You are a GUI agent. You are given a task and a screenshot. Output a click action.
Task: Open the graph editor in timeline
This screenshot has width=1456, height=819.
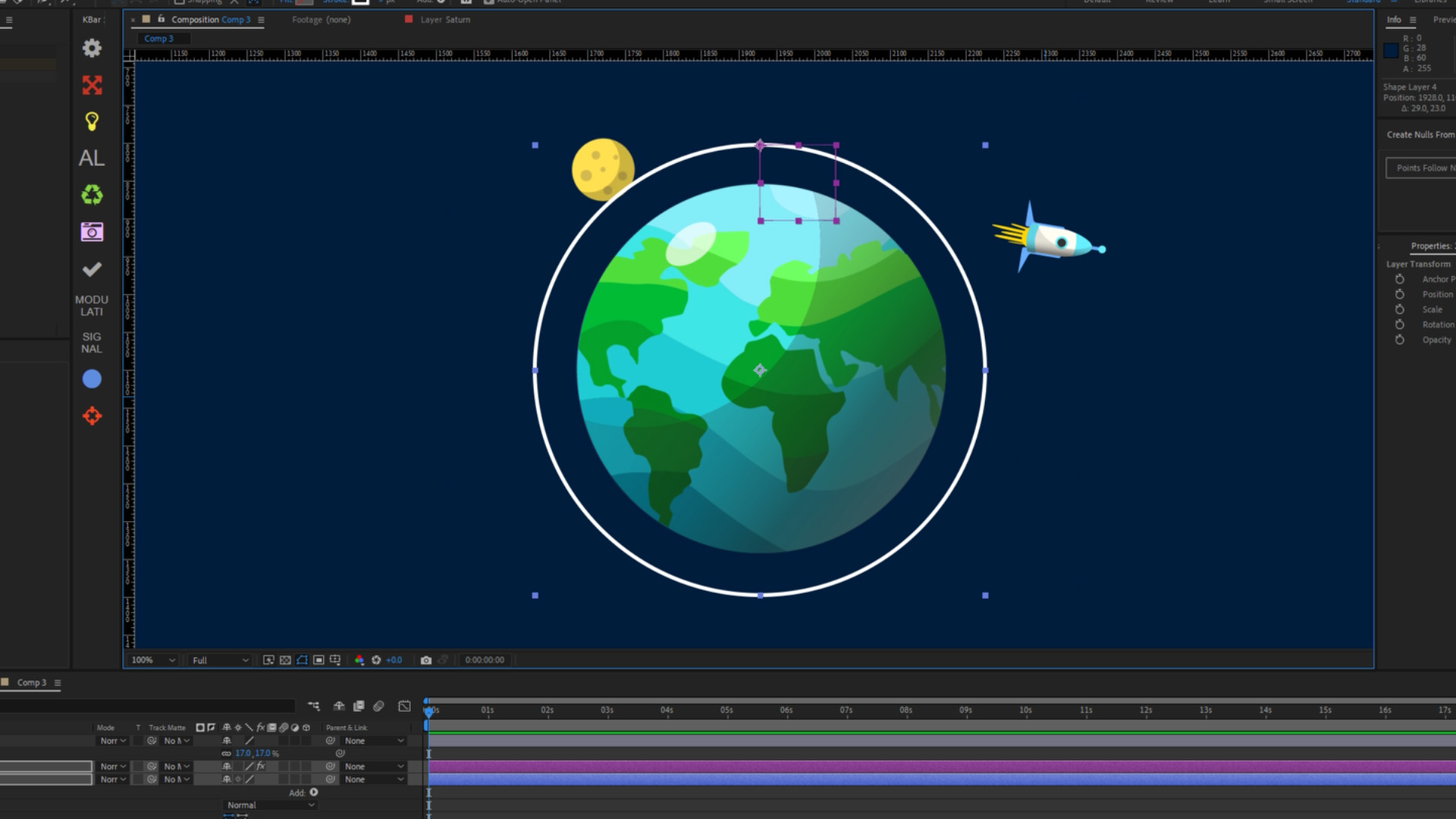coord(404,706)
